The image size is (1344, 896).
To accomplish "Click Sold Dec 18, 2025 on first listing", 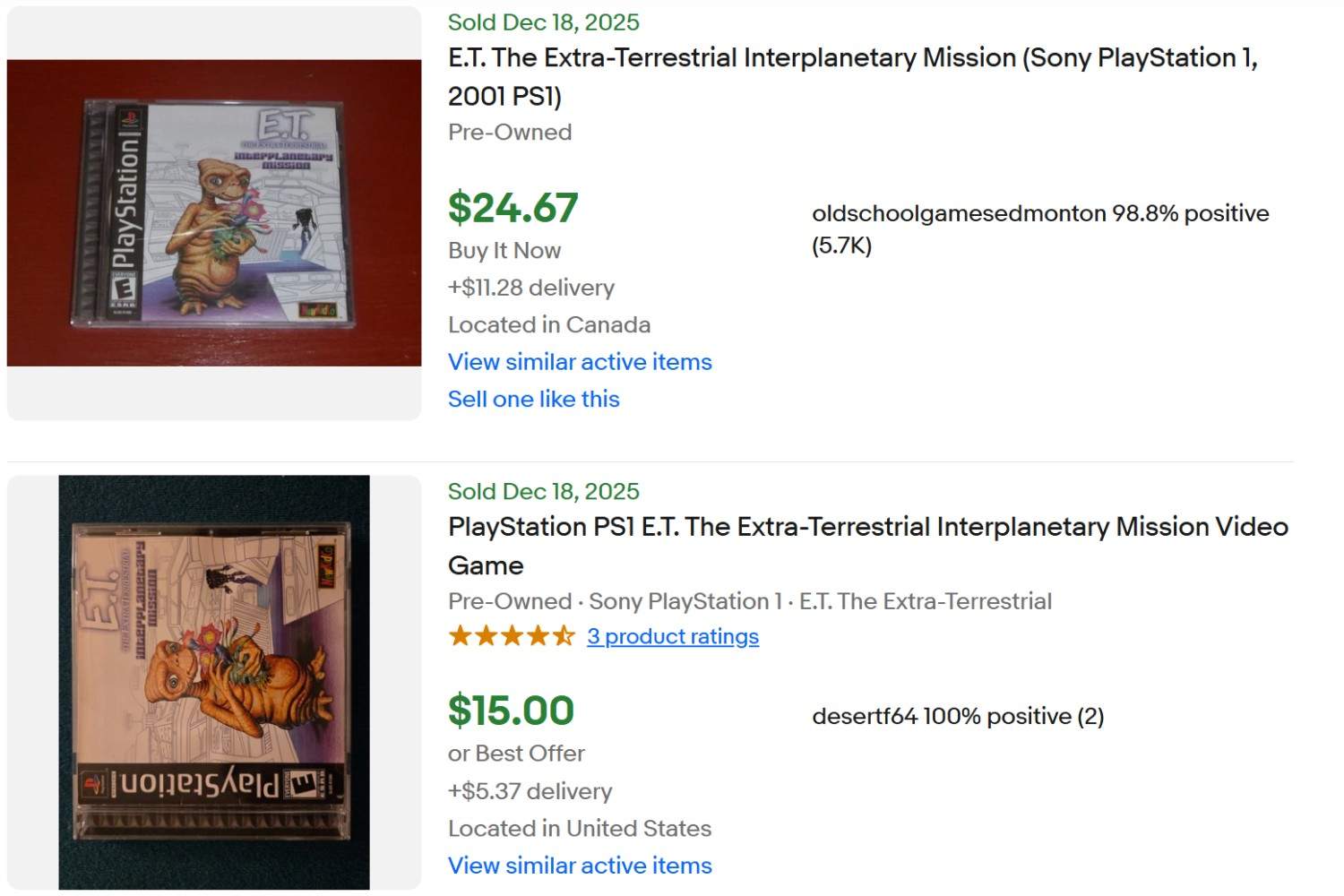I will (543, 22).
